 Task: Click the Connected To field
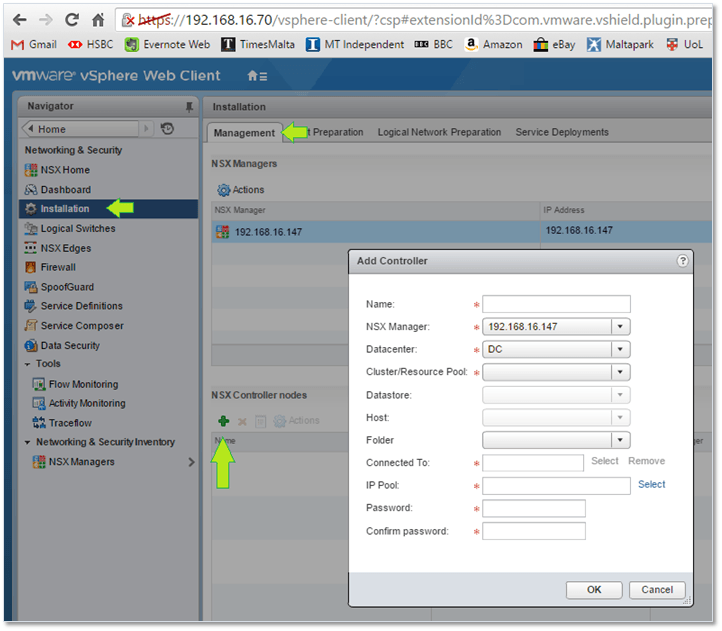coord(533,463)
